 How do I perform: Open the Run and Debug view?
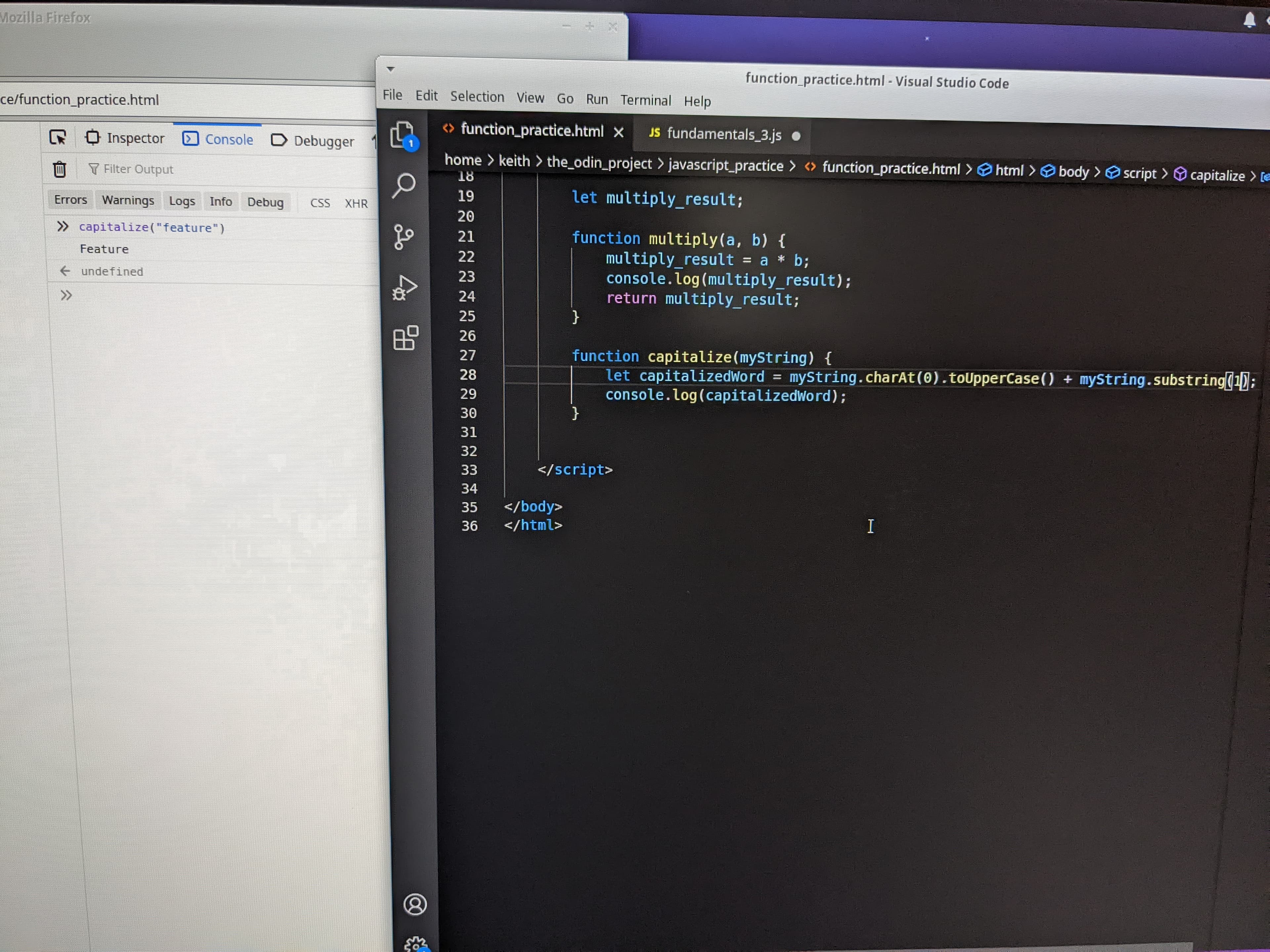(x=405, y=288)
